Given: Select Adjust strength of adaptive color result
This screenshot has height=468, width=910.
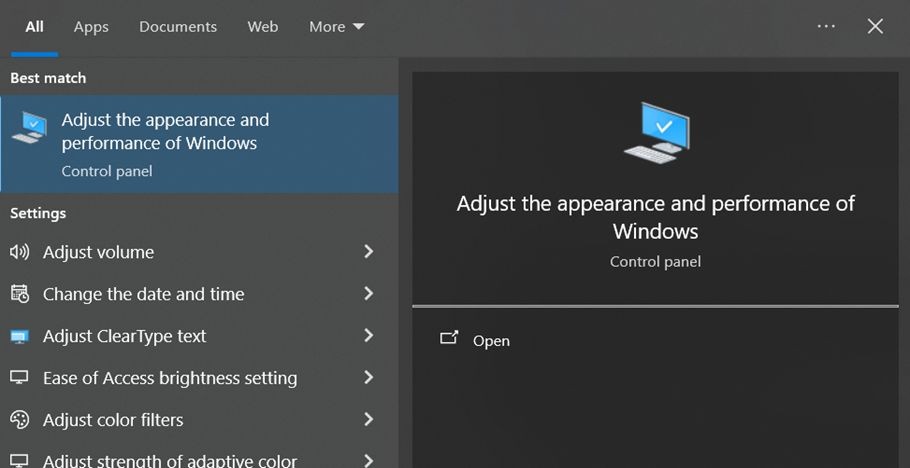Looking at the screenshot, I should [170, 460].
